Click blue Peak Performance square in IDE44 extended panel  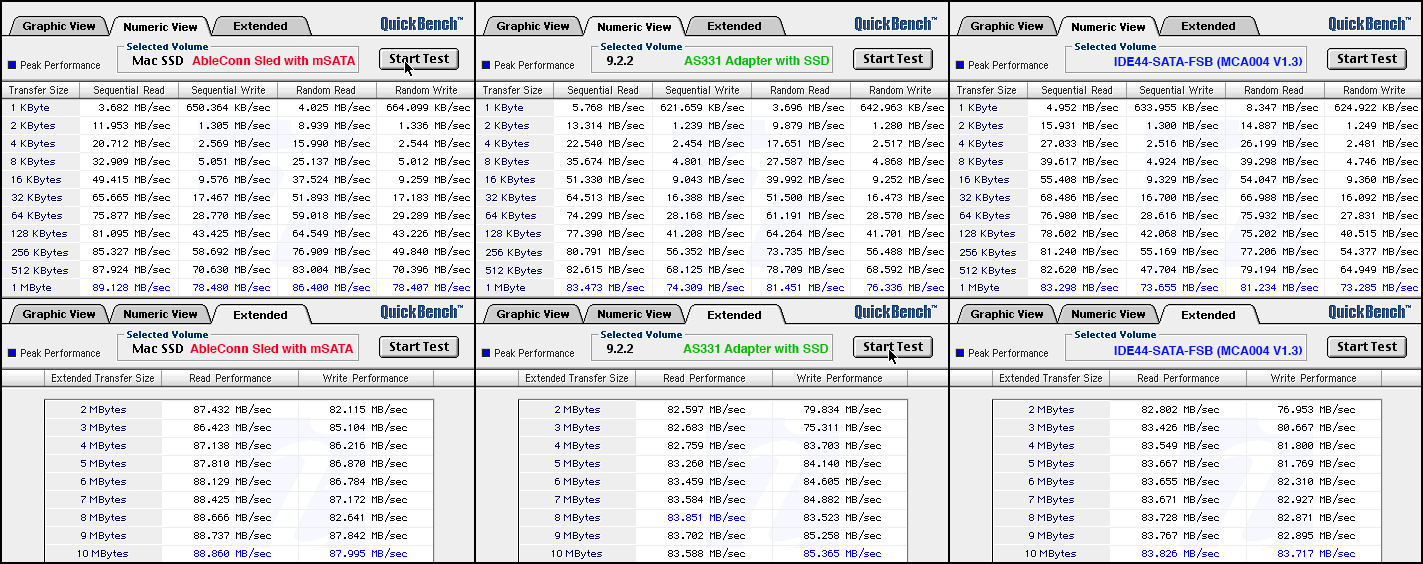[960, 353]
